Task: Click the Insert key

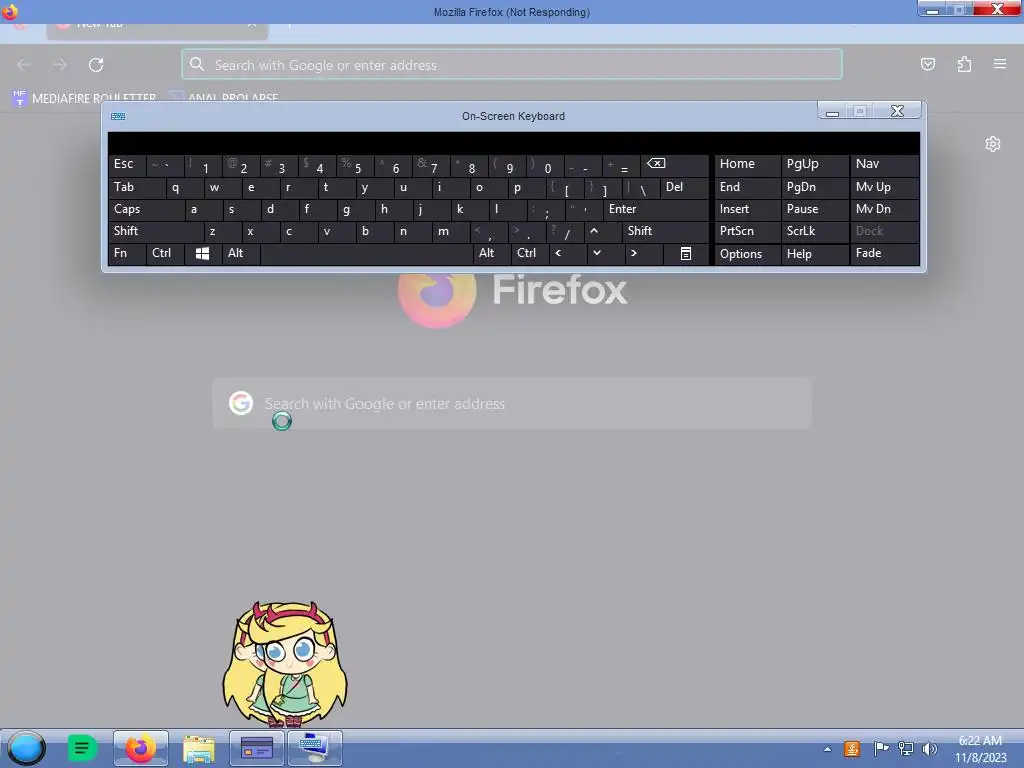Action: point(747,210)
